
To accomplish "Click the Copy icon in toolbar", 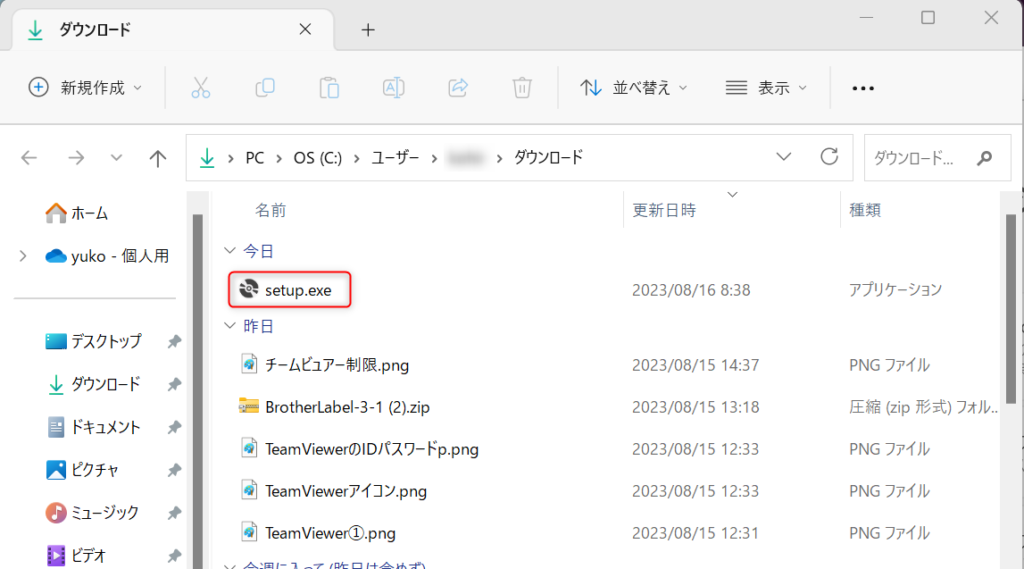I will 264,88.
